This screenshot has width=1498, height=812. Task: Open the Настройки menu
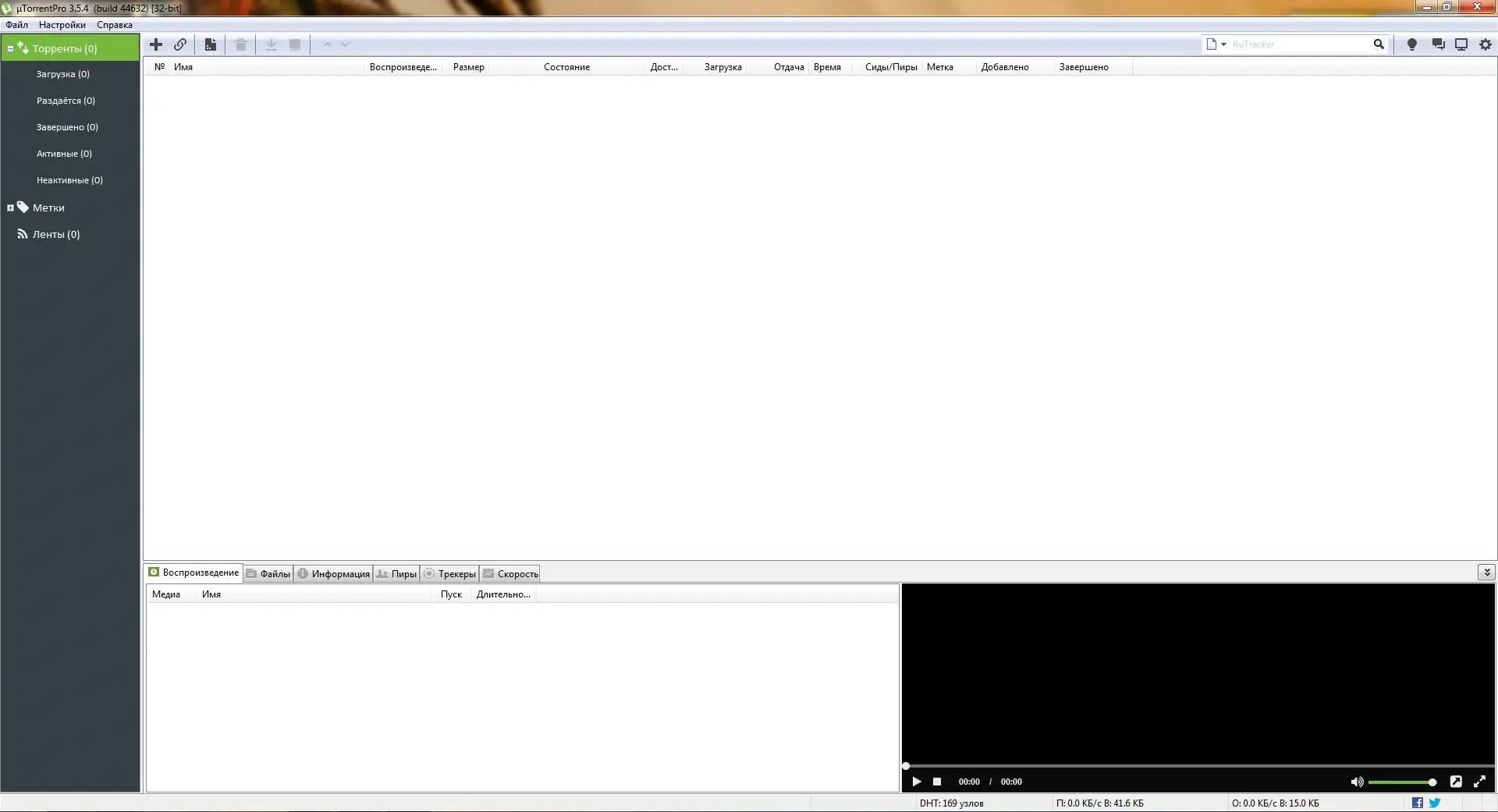[61, 24]
